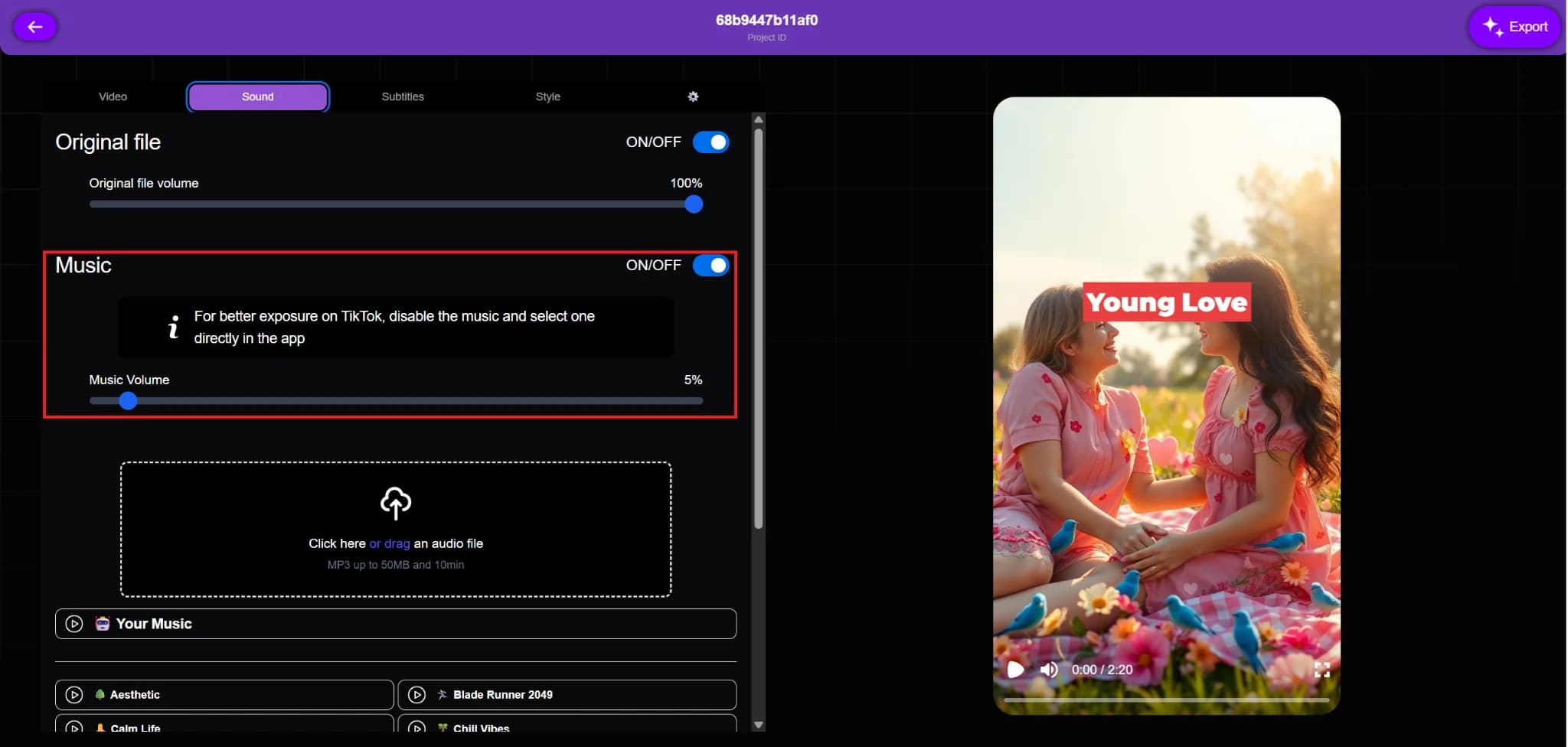
Task: Click the scrollbar down arrow
Action: 758,723
